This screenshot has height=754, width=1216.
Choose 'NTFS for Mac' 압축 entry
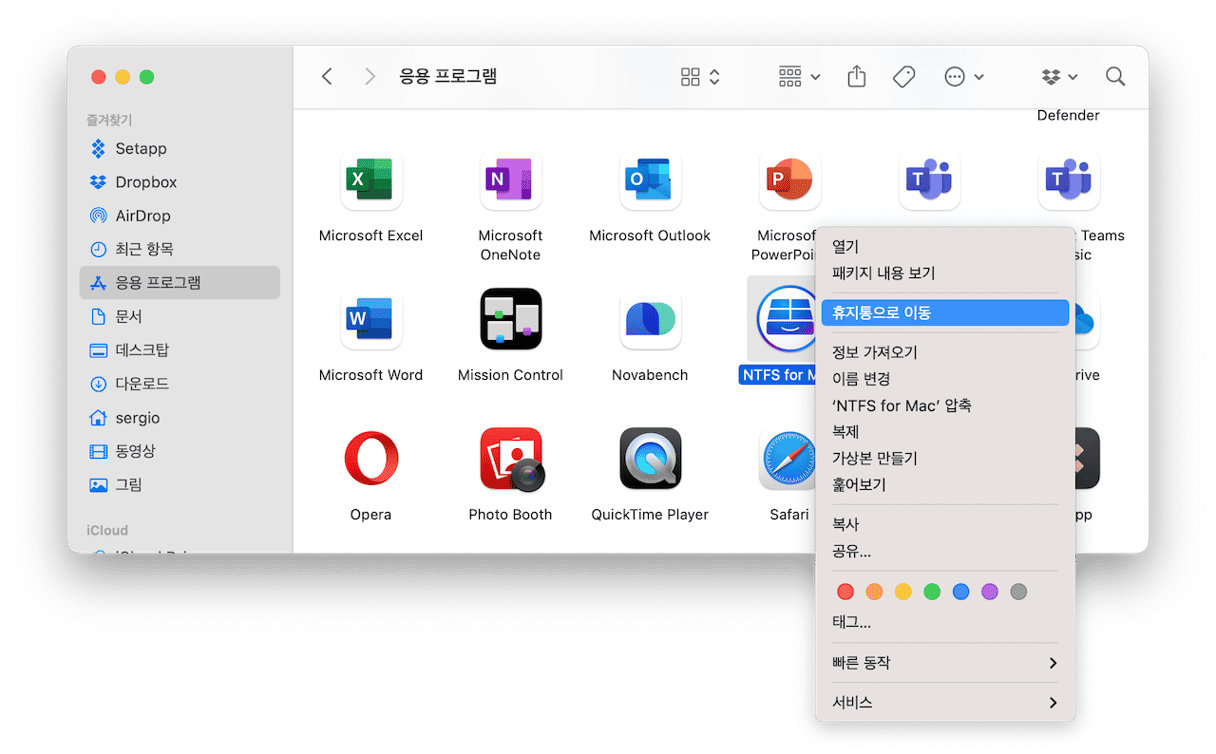(x=945, y=406)
